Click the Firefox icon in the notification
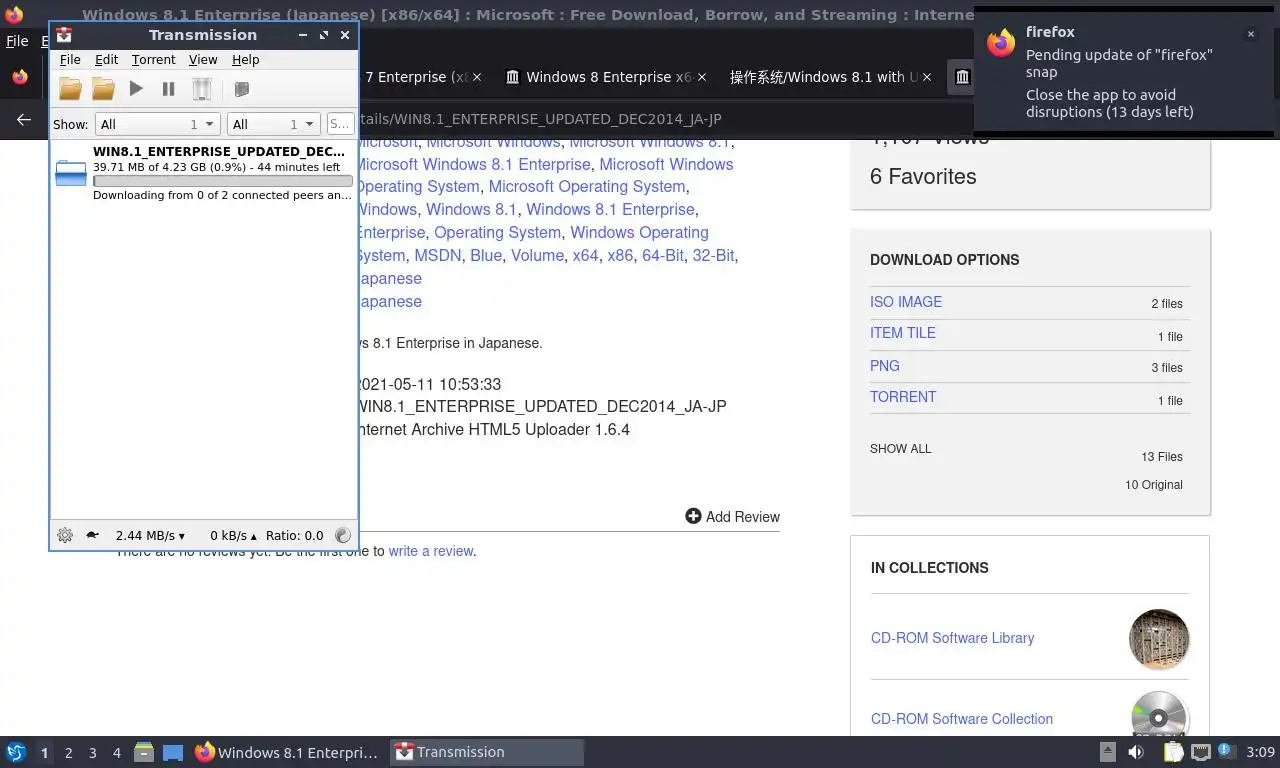1280x768 pixels. [x=1001, y=42]
